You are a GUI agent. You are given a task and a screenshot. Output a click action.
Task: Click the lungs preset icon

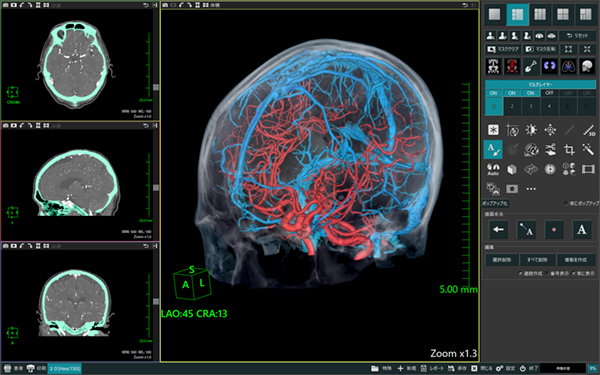tap(568, 66)
